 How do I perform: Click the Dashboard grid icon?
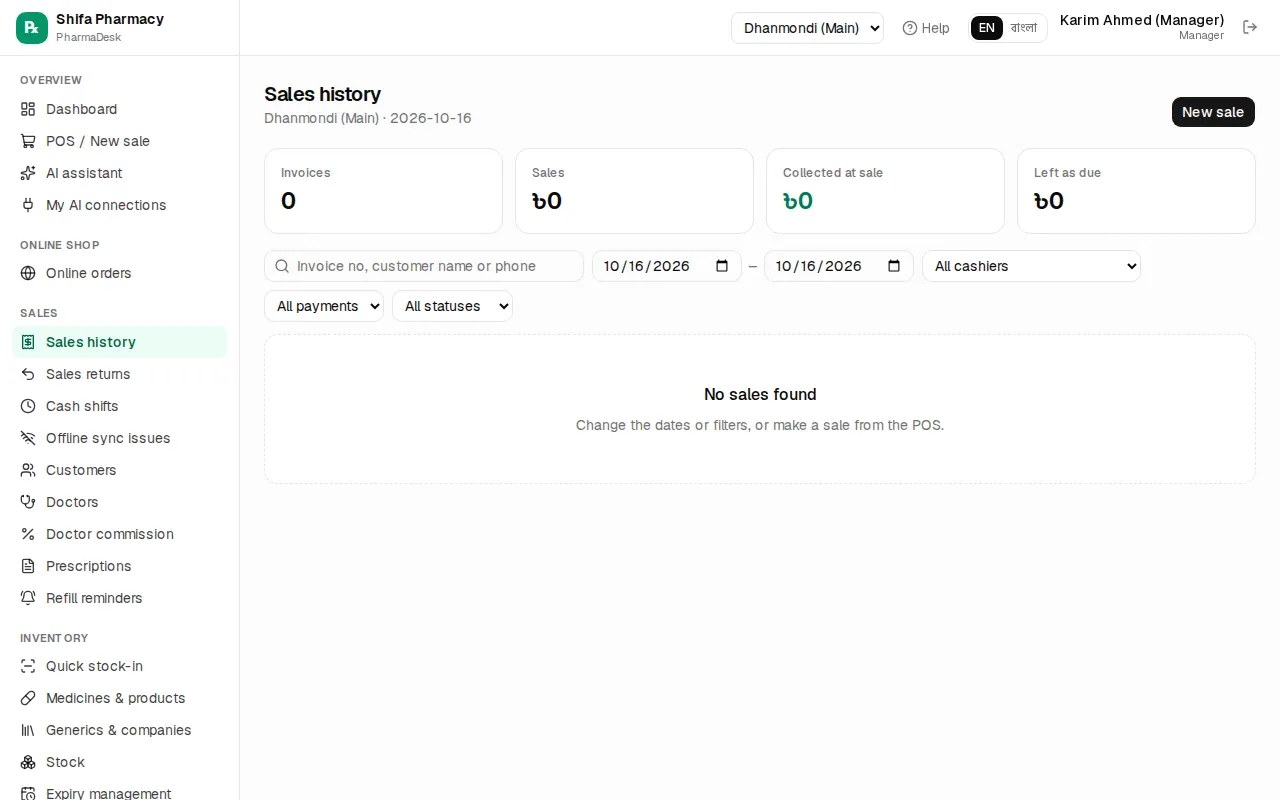pyautogui.click(x=28, y=109)
